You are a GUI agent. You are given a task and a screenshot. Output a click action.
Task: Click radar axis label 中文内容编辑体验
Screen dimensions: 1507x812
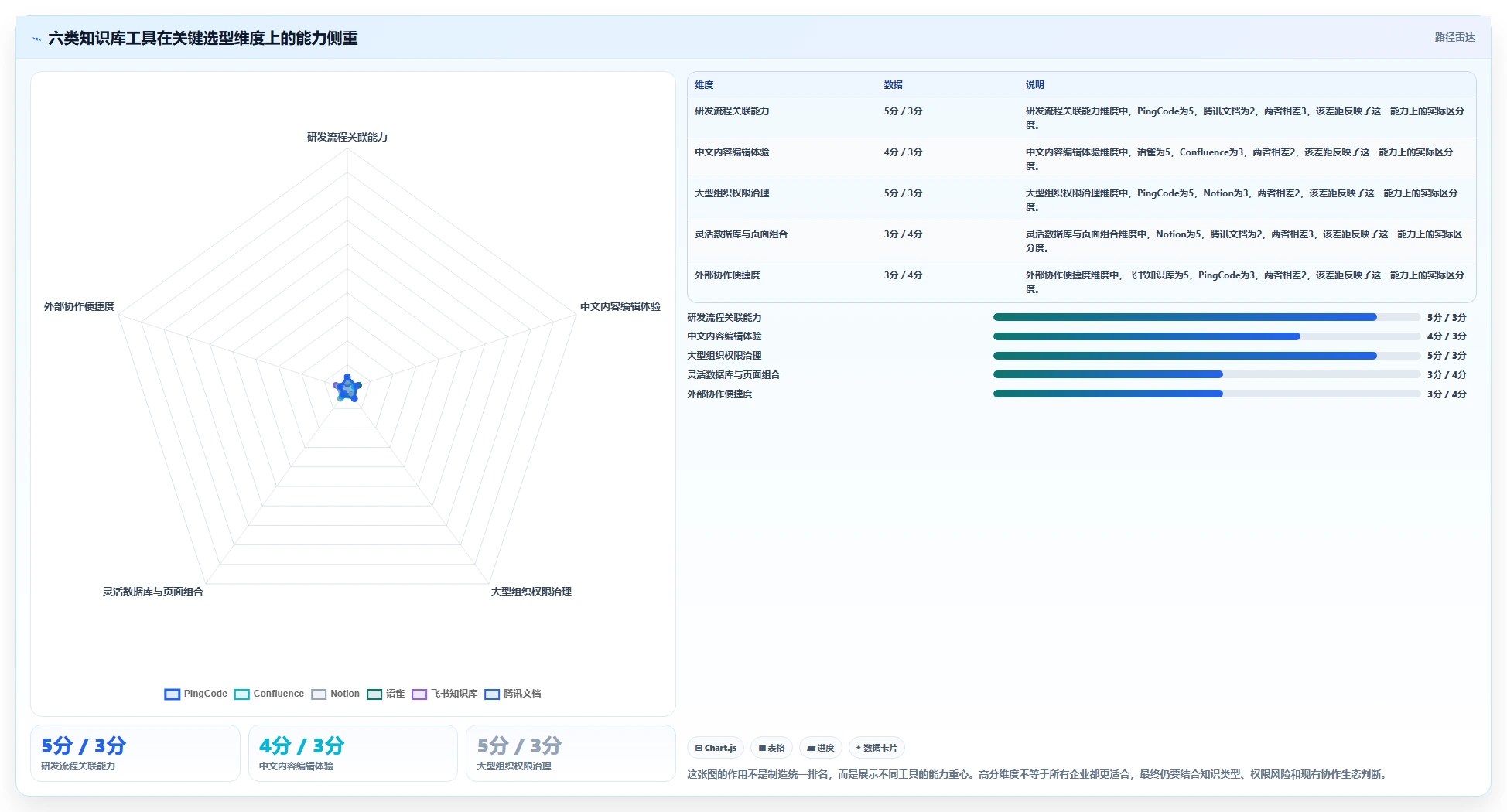[620, 306]
